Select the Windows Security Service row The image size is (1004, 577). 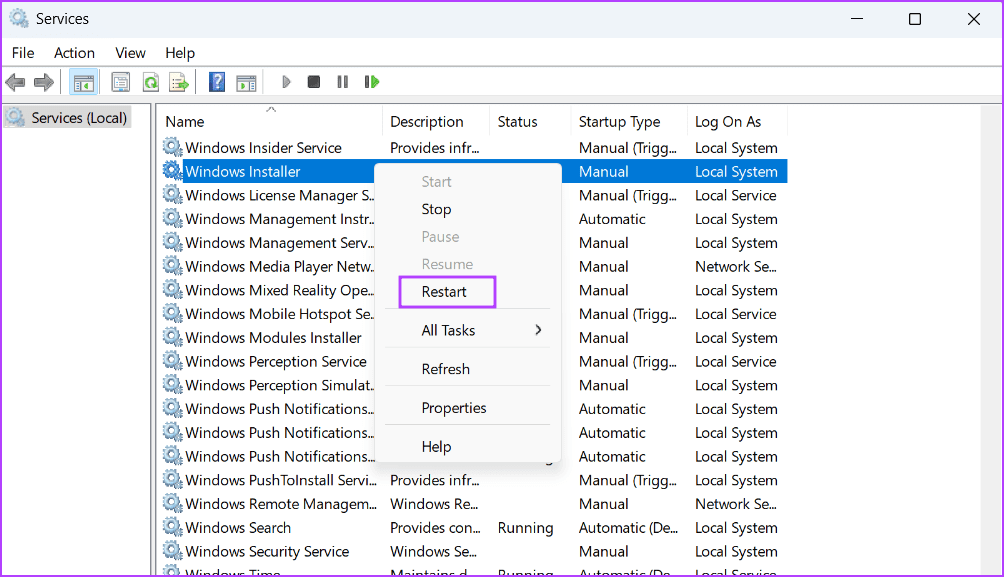[474, 551]
